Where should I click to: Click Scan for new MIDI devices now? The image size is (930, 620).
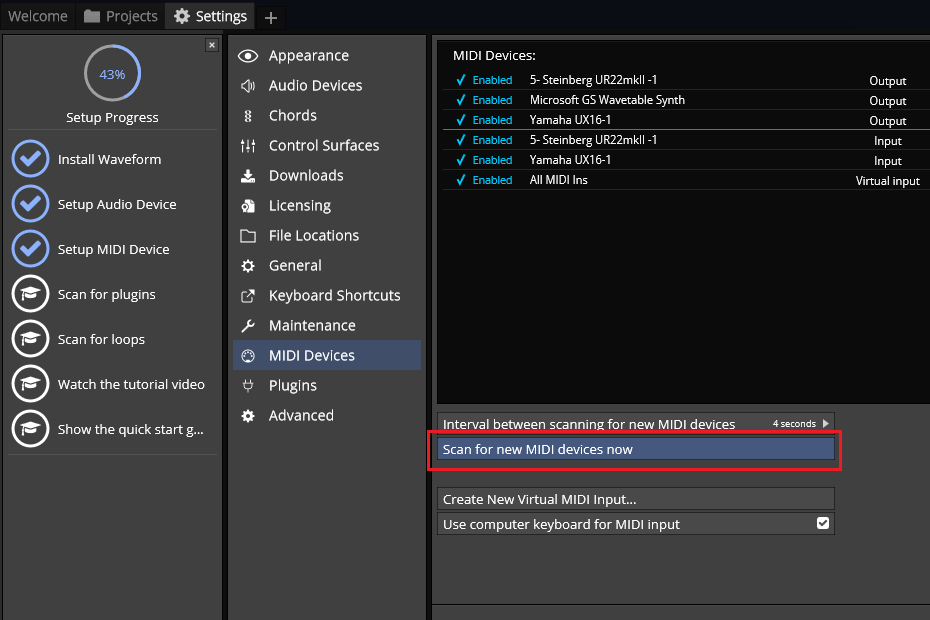tap(636, 450)
